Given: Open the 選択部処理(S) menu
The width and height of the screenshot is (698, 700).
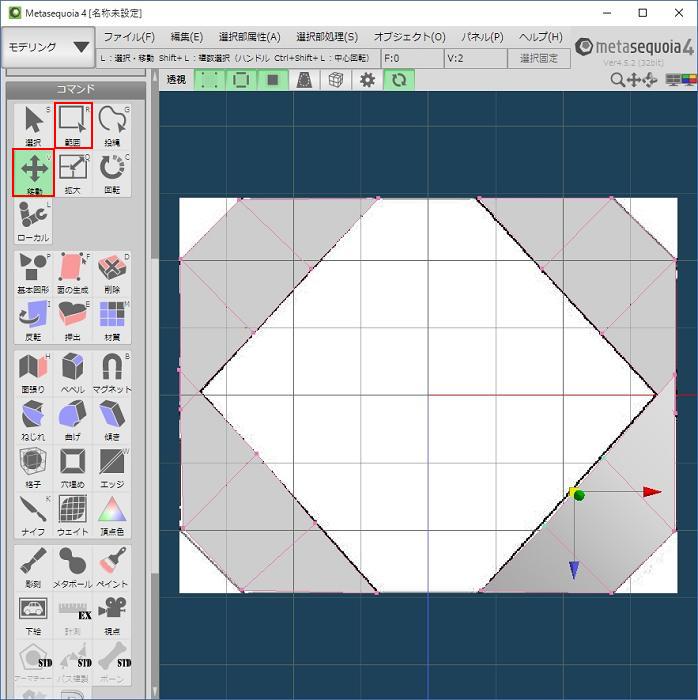Looking at the screenshot, I should (x=327, y=37).
